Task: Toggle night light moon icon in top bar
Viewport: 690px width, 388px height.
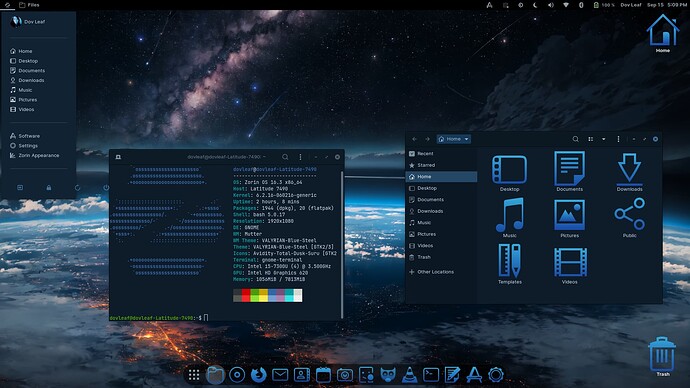Action: 535,5
